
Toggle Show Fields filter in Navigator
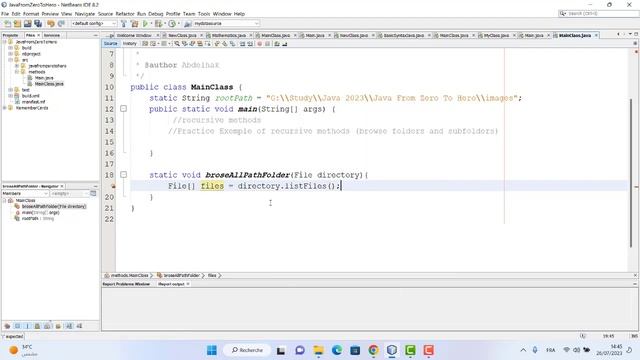18,326
